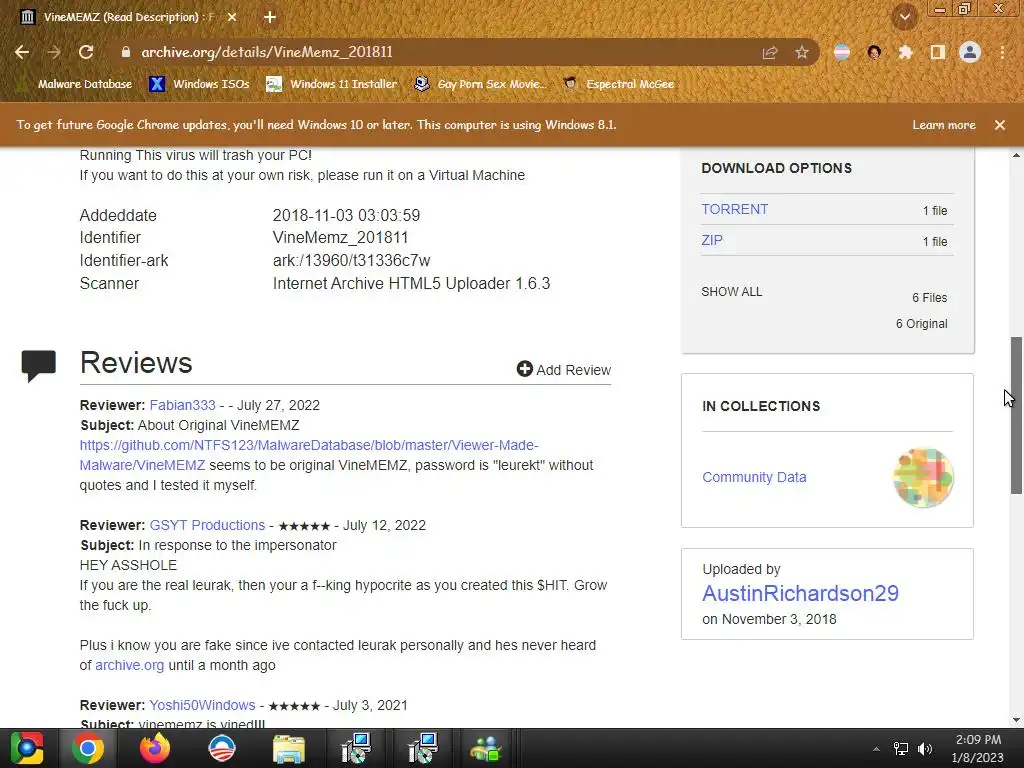Click the page vertical scrollbar thumb

tap(1016, 415)
